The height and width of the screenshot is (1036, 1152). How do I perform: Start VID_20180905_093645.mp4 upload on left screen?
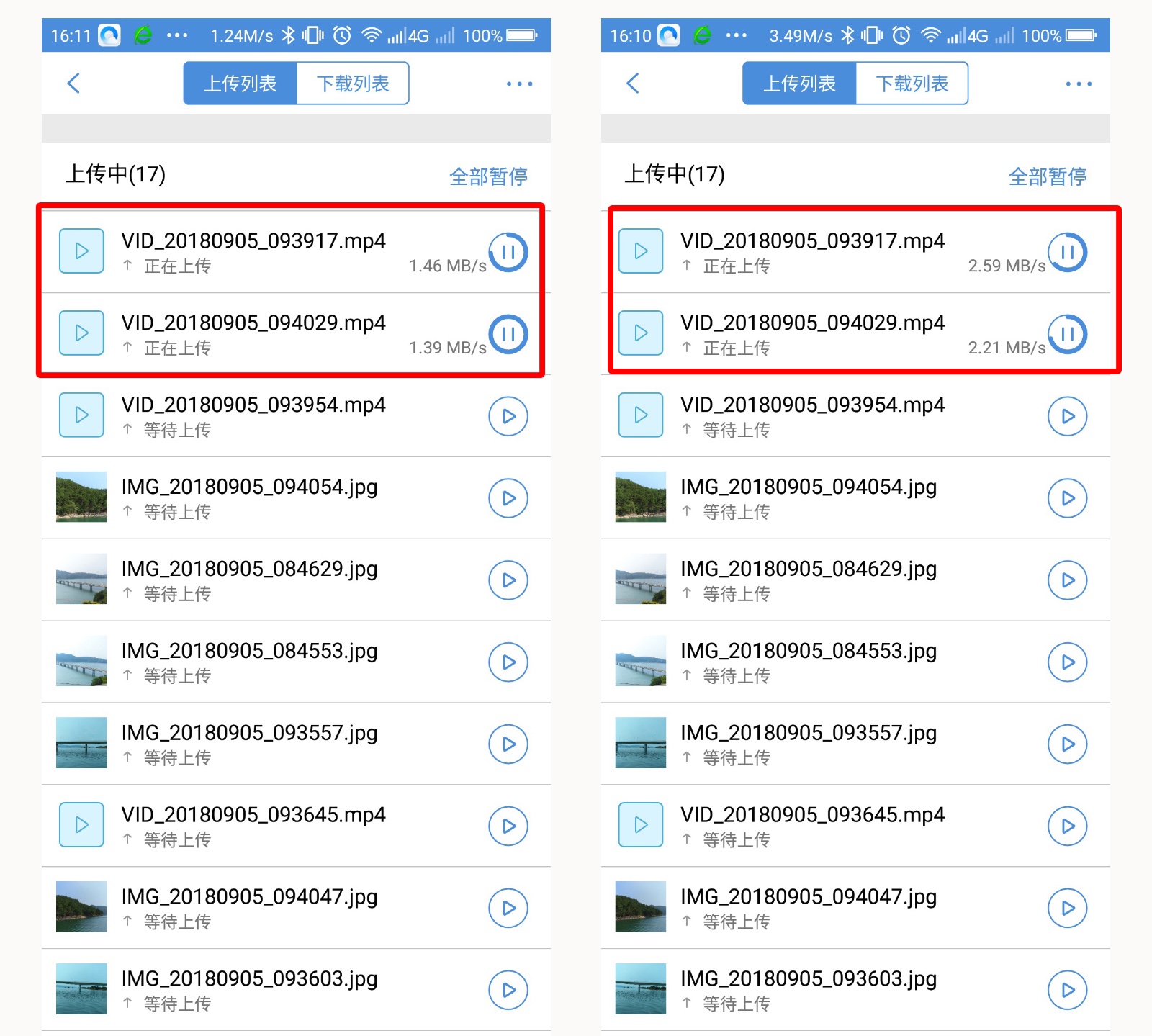pyautogui.click(x=508, y=826)
